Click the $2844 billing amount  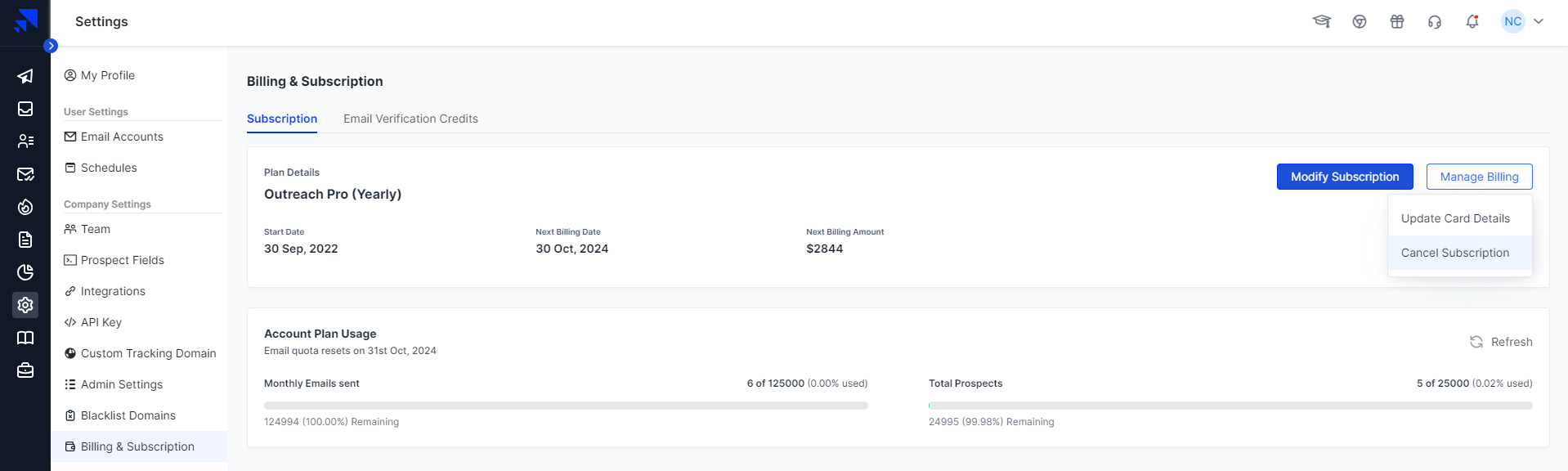[x=824, y=249]
